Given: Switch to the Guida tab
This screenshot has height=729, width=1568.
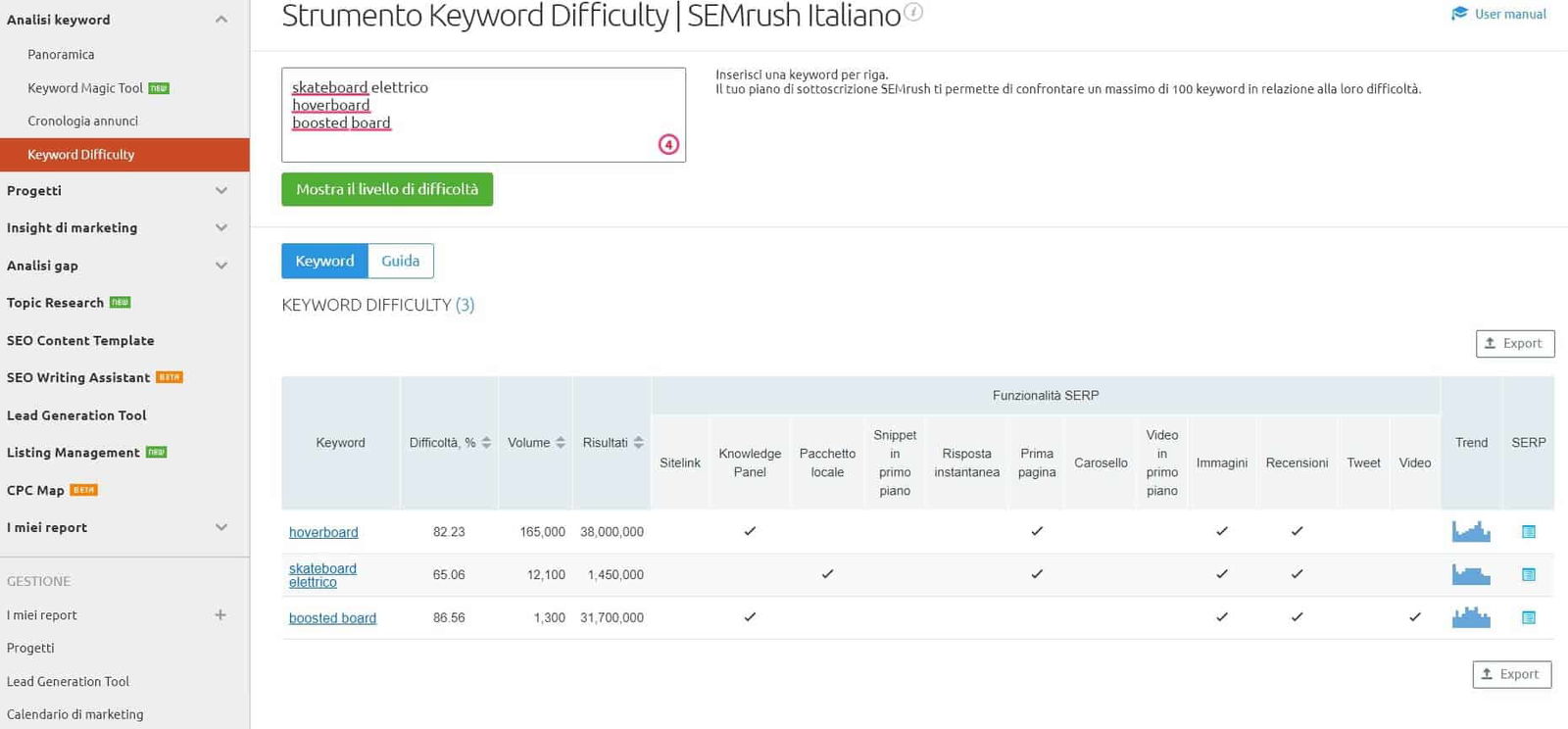Looking at the screenshot, I should coord(401,261).
